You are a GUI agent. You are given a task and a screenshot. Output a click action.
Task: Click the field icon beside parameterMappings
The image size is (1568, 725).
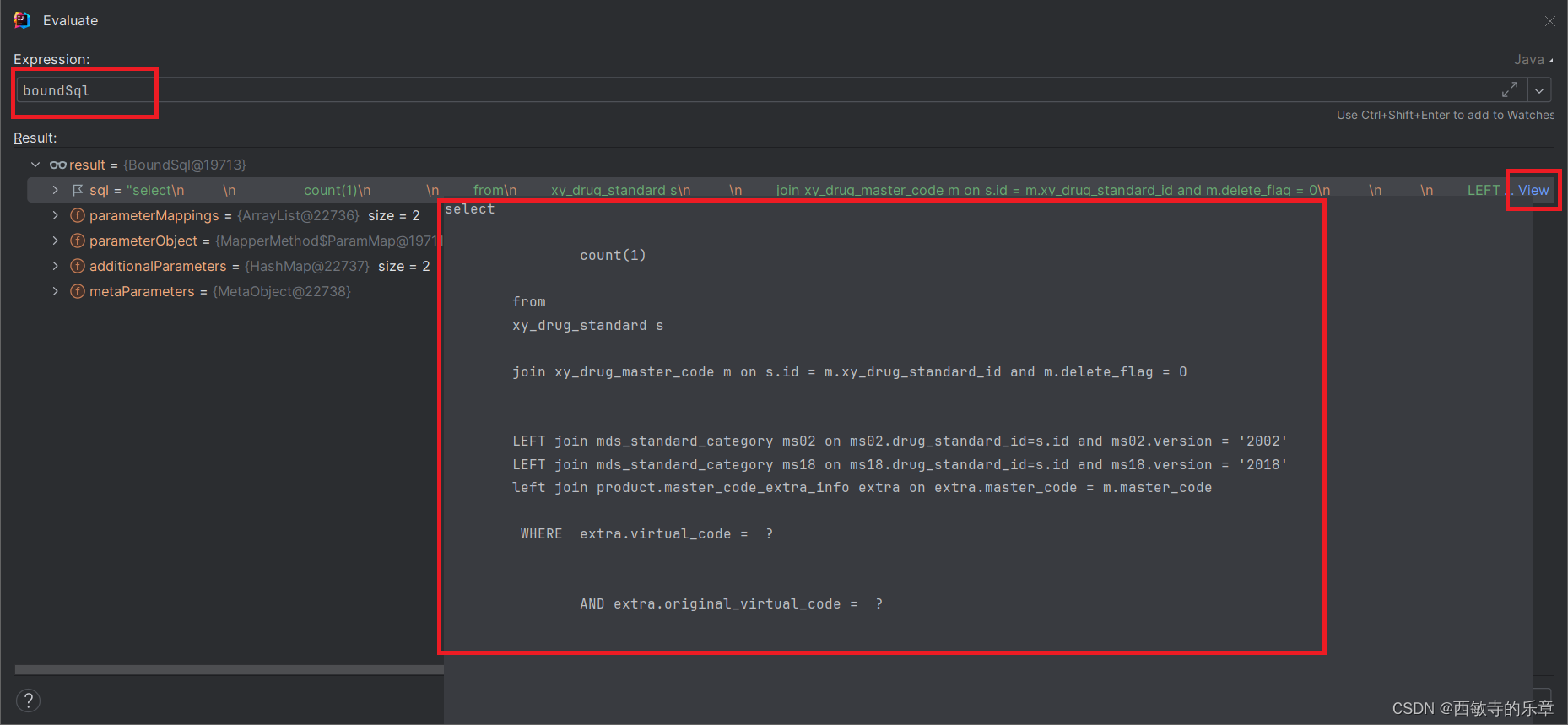point(78,215)
